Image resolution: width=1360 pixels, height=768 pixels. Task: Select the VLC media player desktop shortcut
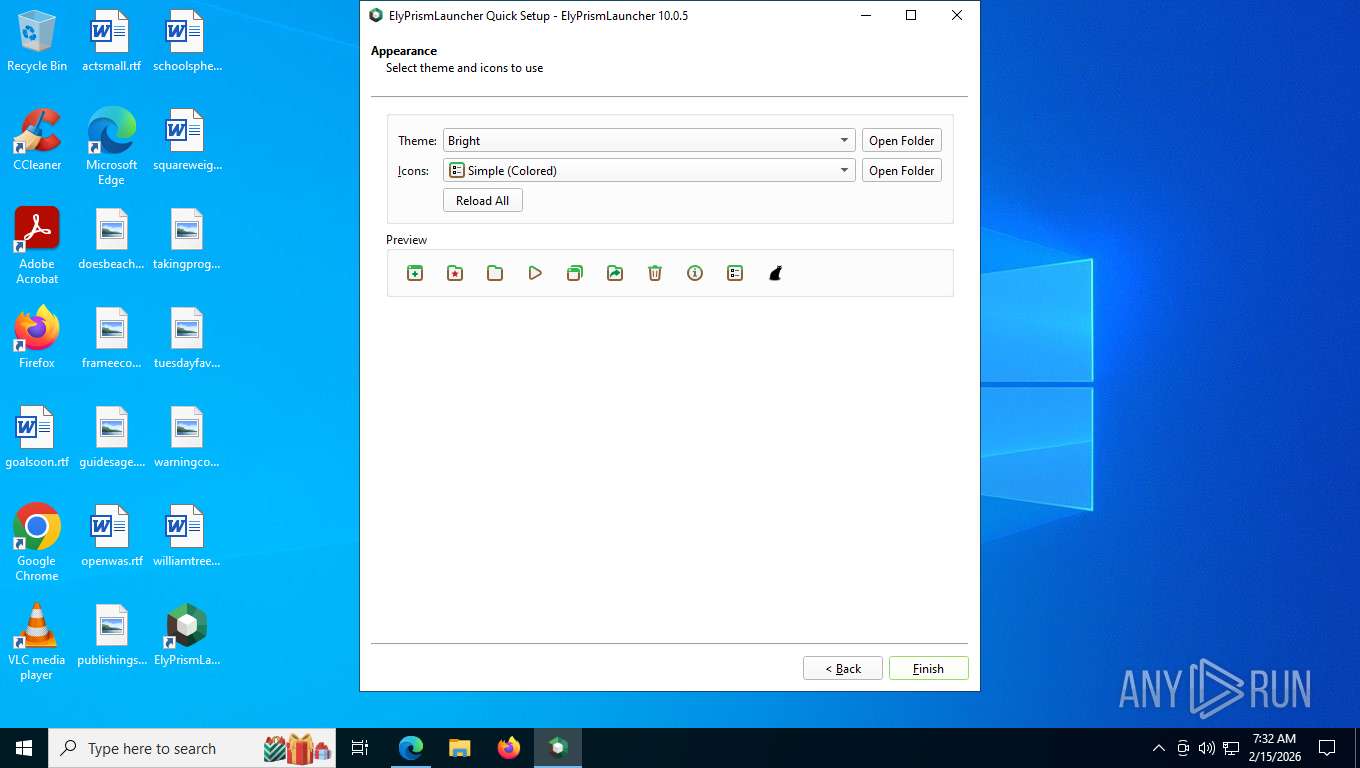pyautogui.click(x=37, y=642)
